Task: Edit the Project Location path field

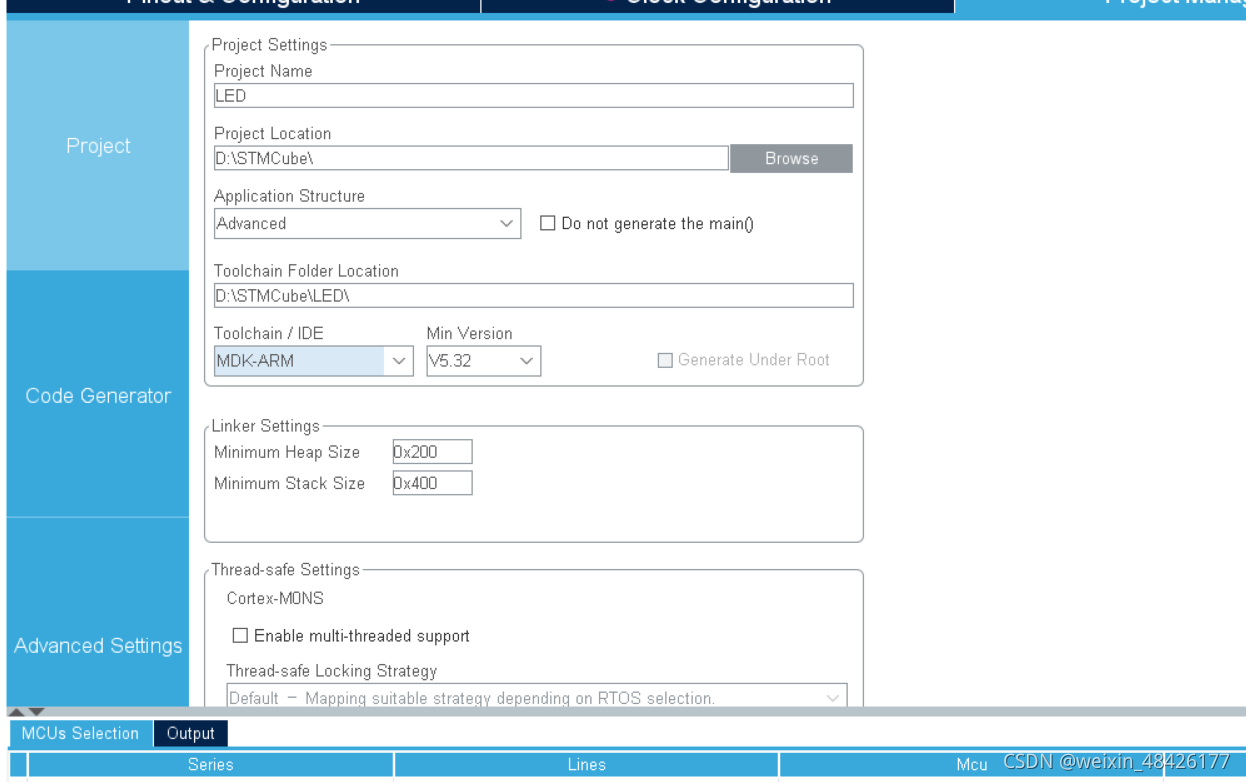Action: coord(471,158)
